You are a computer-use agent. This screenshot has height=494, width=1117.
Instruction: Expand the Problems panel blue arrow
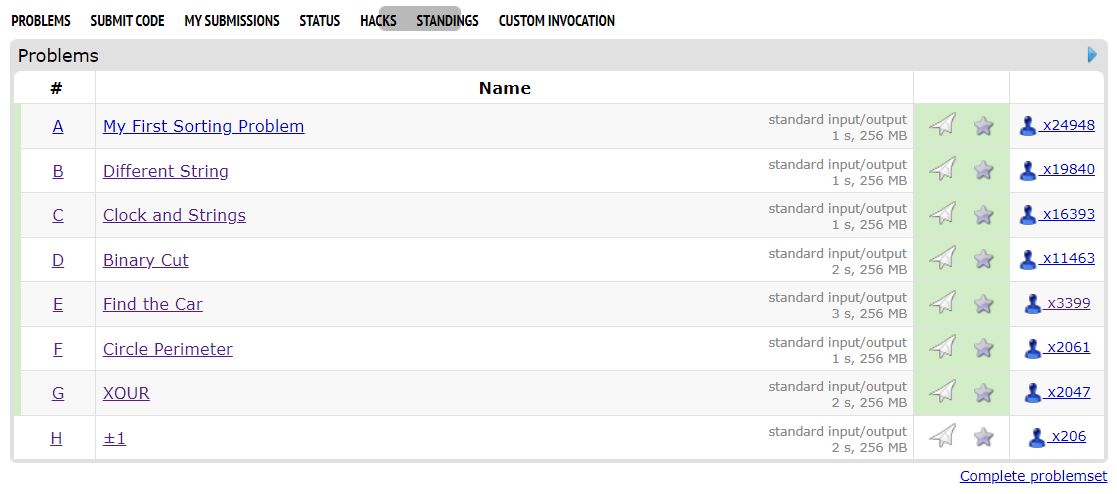click(x=1092, y=55)
